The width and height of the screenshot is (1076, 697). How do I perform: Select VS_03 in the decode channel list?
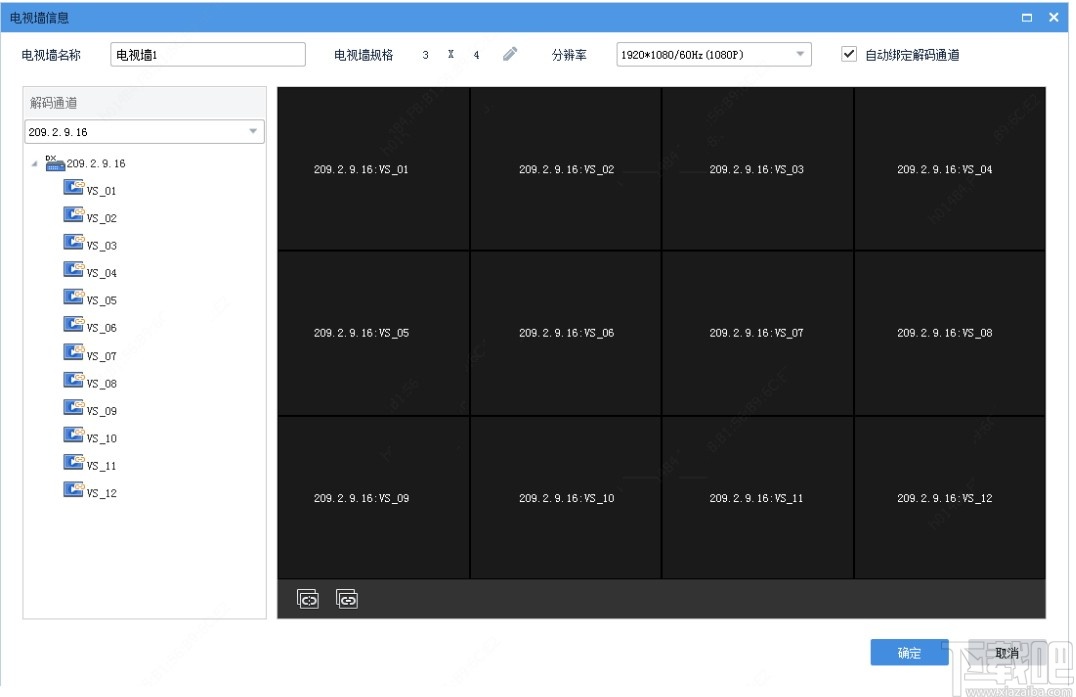tap(73, 241)
